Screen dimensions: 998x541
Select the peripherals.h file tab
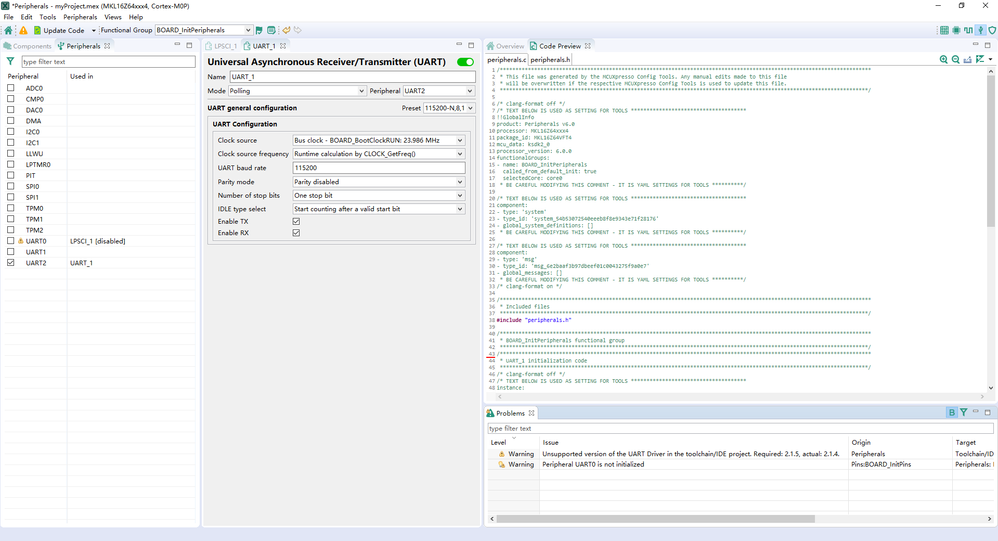[551, 60]
